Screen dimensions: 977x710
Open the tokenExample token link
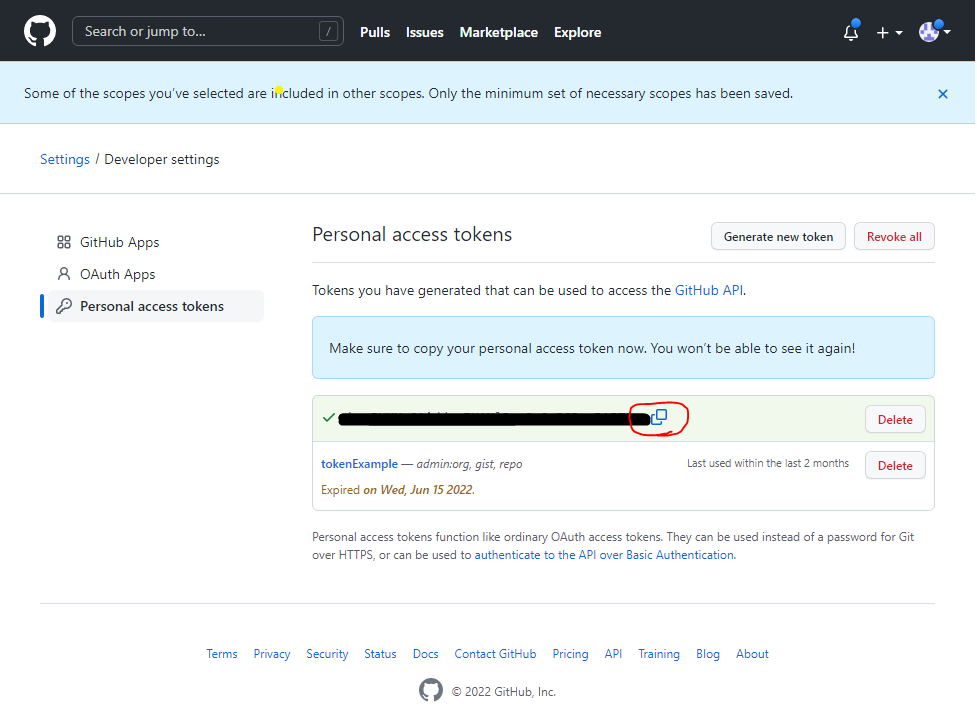coord(360,464)
